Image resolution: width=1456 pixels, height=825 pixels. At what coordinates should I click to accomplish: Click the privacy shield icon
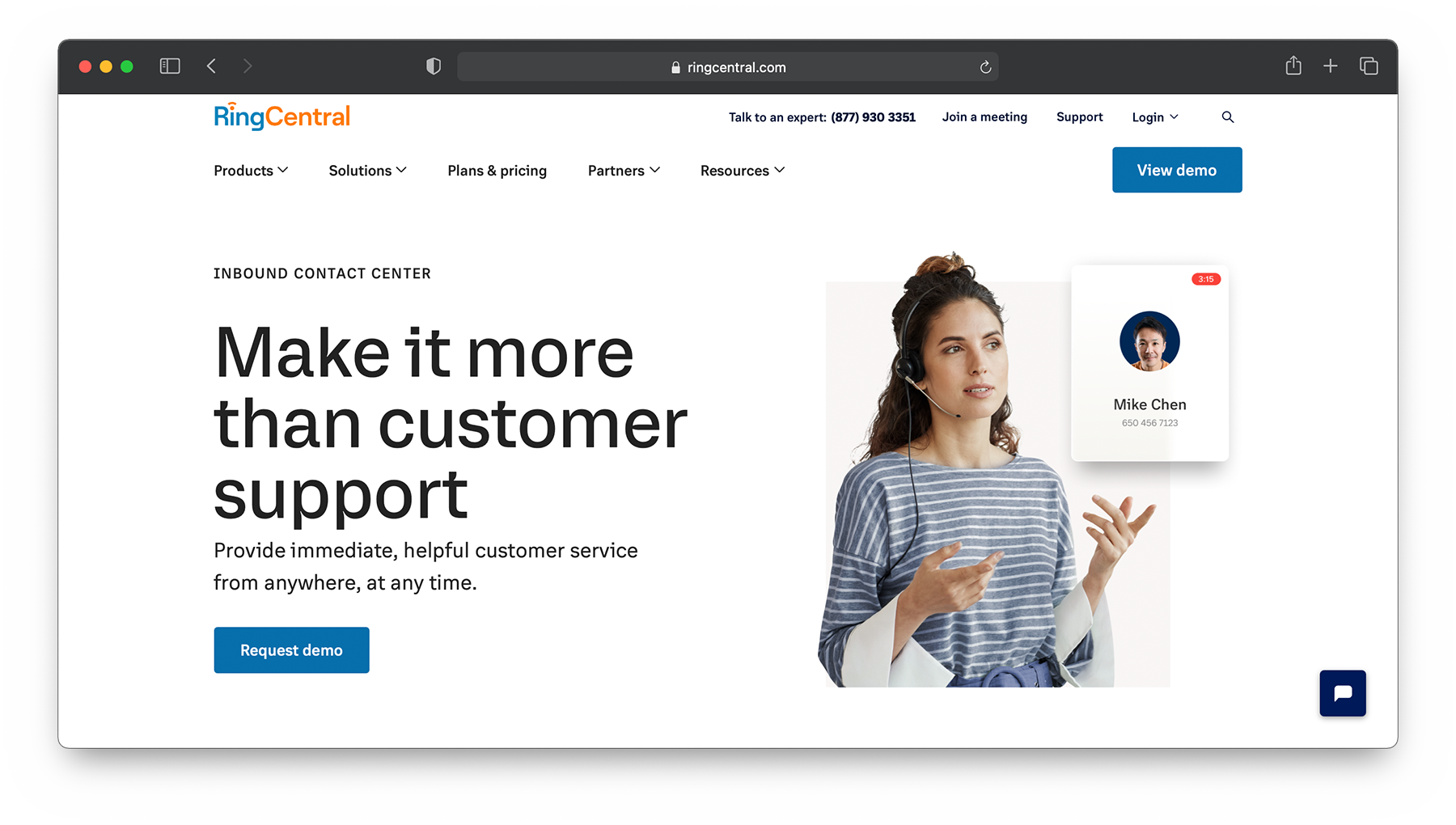pyautogui.click(x=434, y=66)
